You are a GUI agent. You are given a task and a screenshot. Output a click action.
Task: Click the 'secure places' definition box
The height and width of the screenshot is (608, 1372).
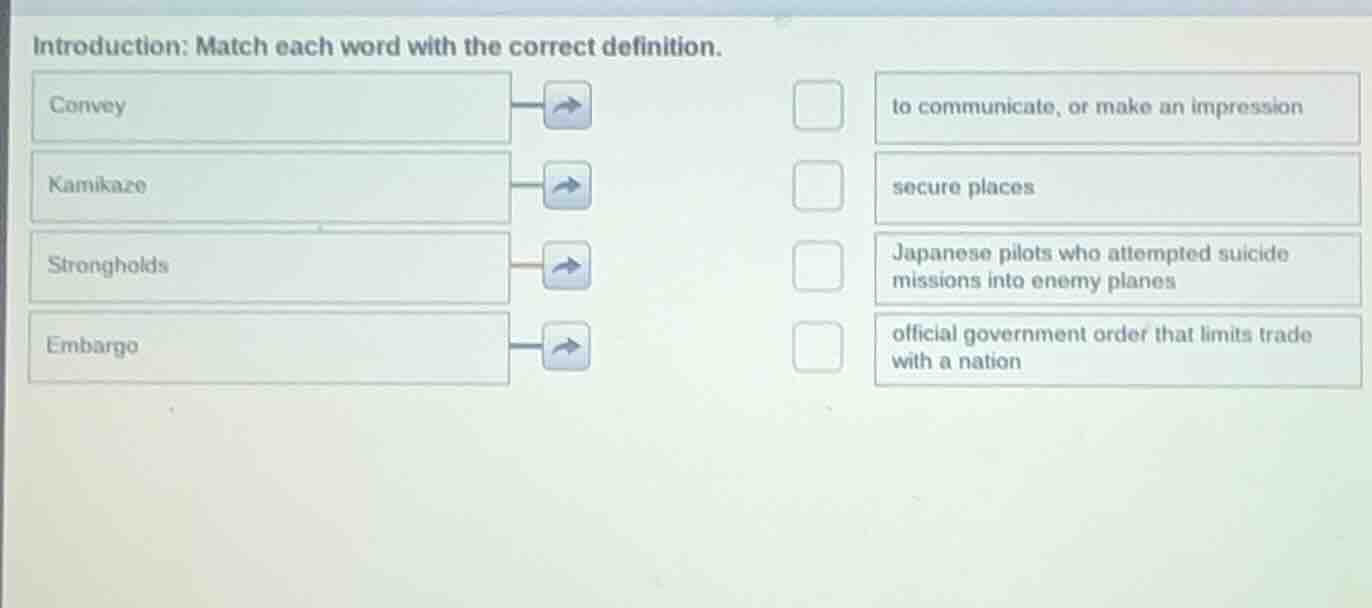1117,188
